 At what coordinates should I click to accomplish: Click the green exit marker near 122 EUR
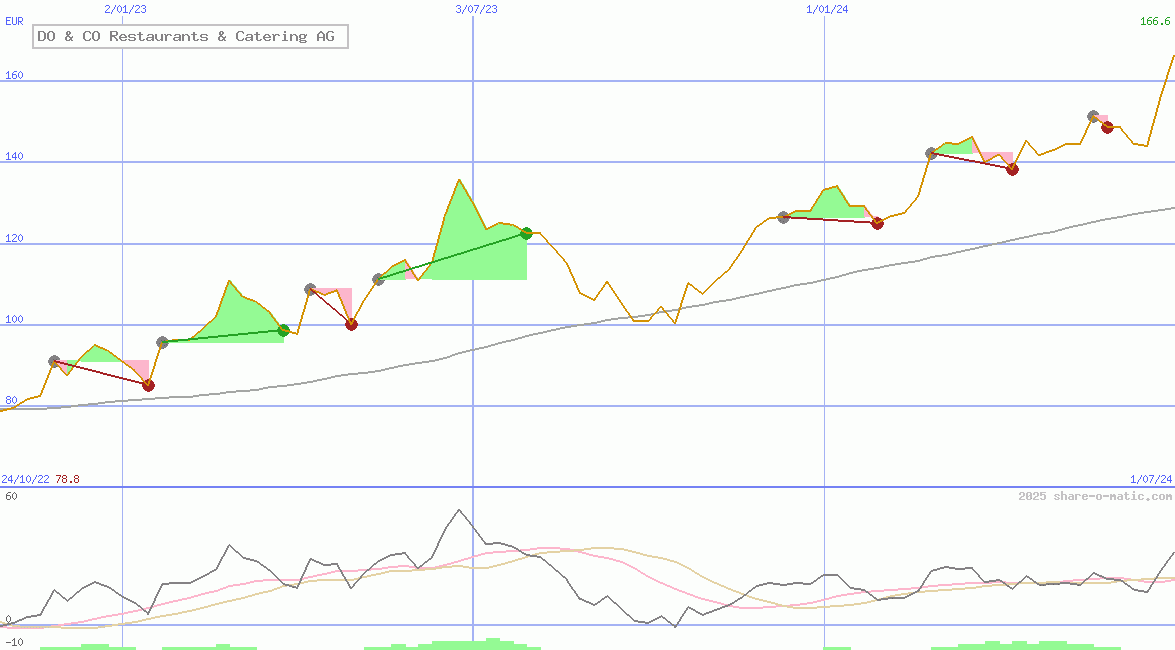[x=526, y=234]
